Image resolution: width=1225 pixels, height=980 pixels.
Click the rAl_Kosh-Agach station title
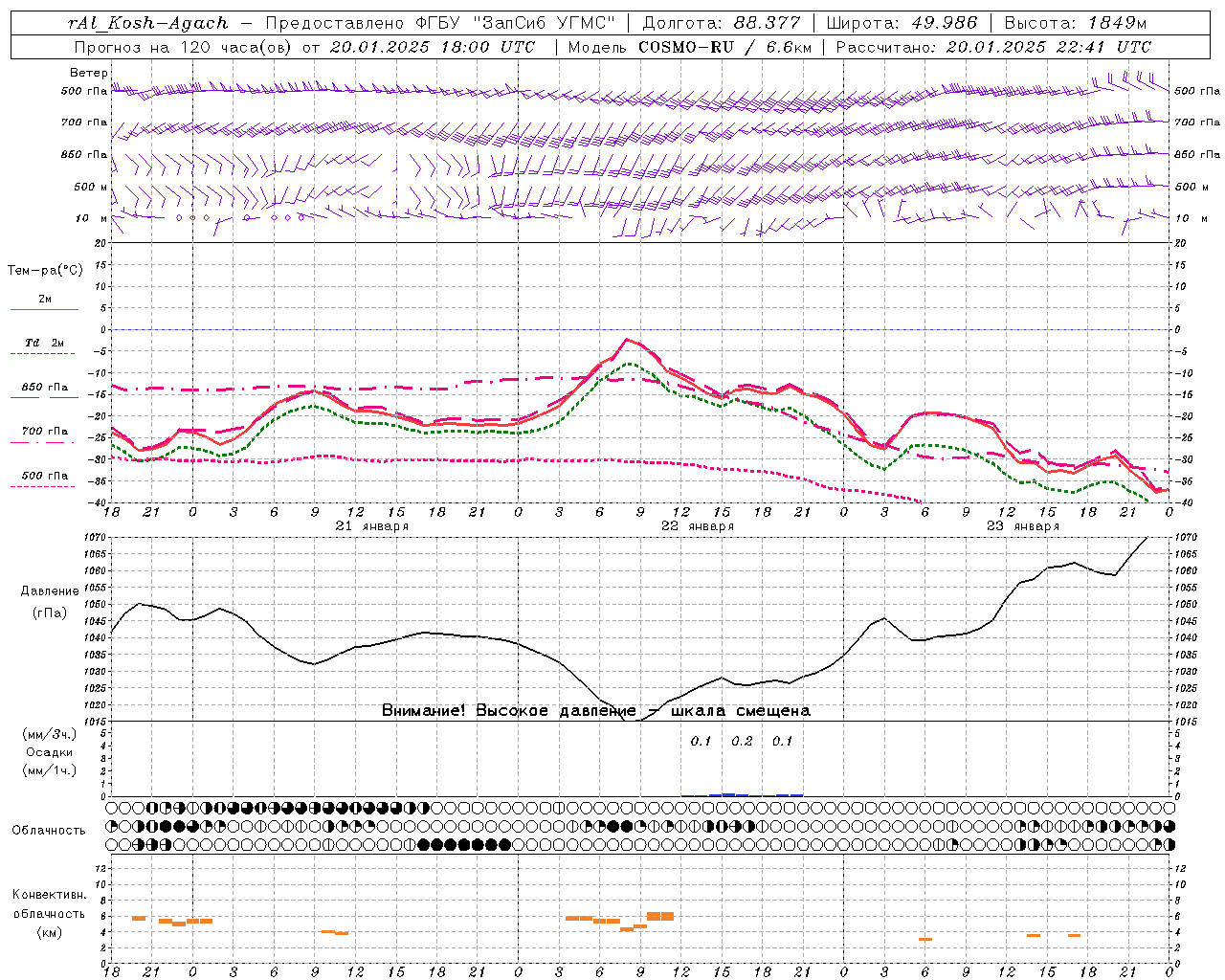[148, 23]
